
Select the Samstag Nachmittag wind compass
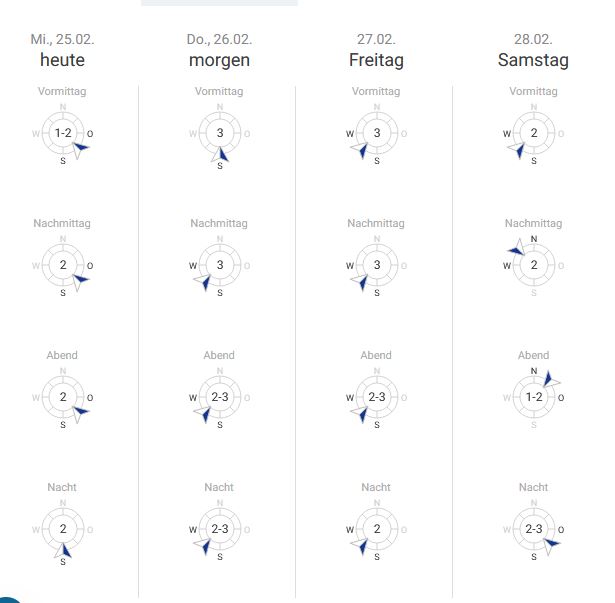pyautogui.click(x=534, y=265)
